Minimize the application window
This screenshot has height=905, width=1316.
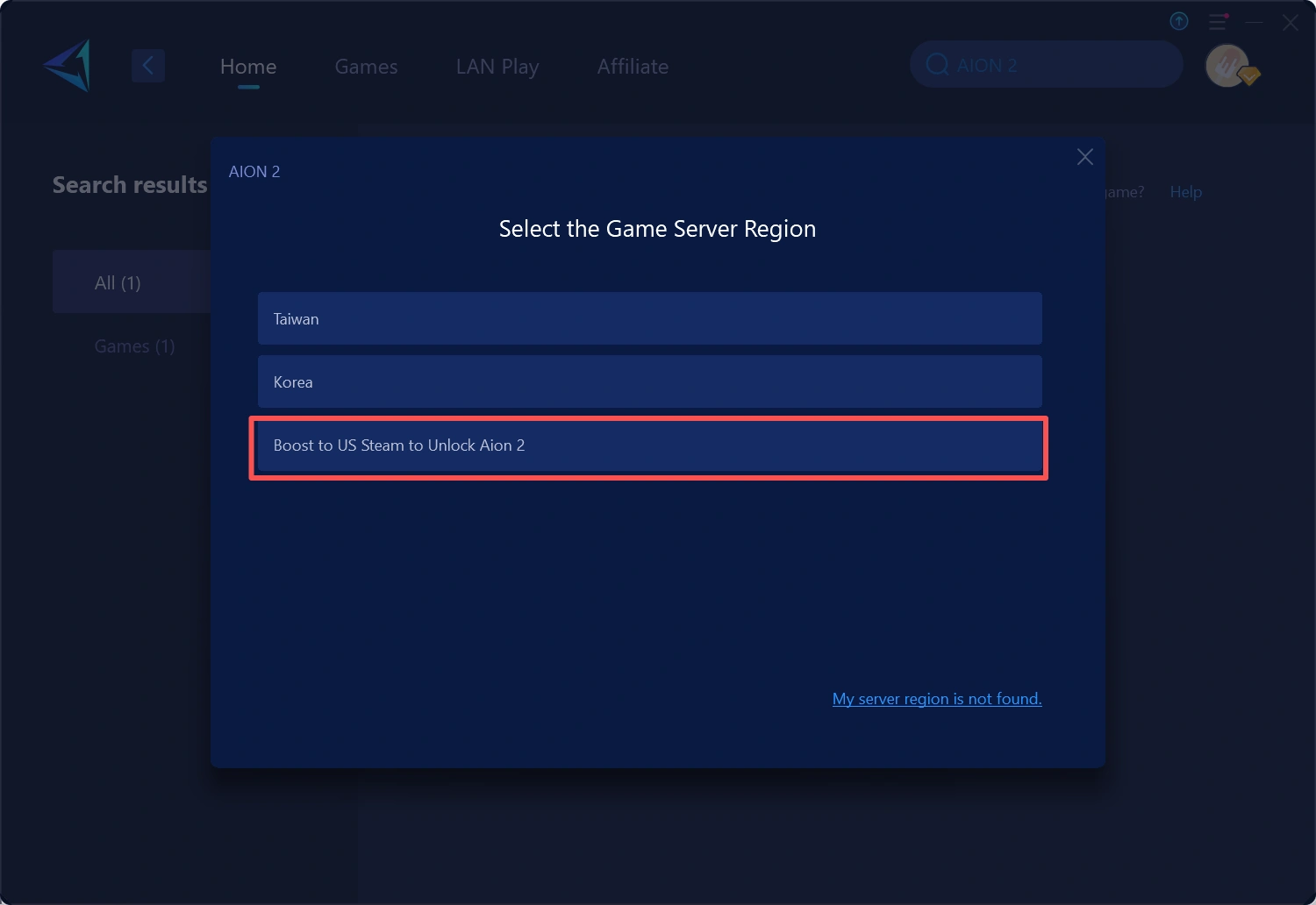coord(1255,22)
